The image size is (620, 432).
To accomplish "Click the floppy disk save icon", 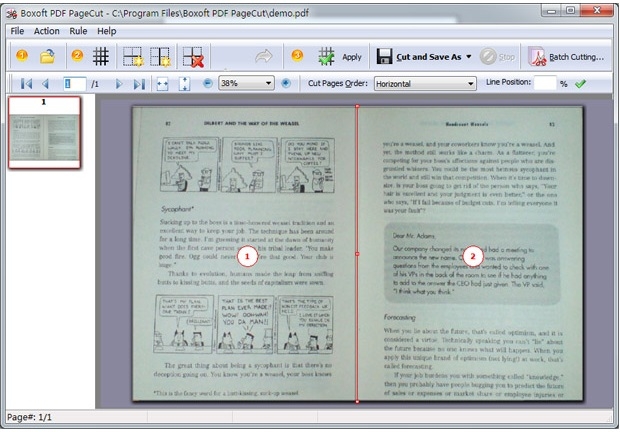I will point(384,57).
